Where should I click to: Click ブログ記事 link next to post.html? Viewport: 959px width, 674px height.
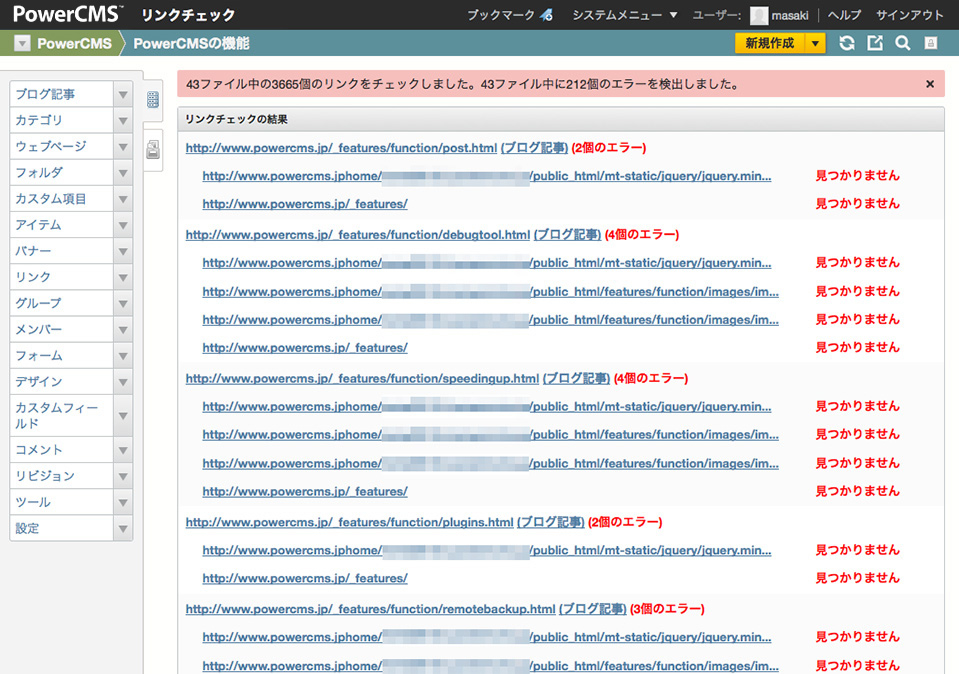tap(535, 148)
